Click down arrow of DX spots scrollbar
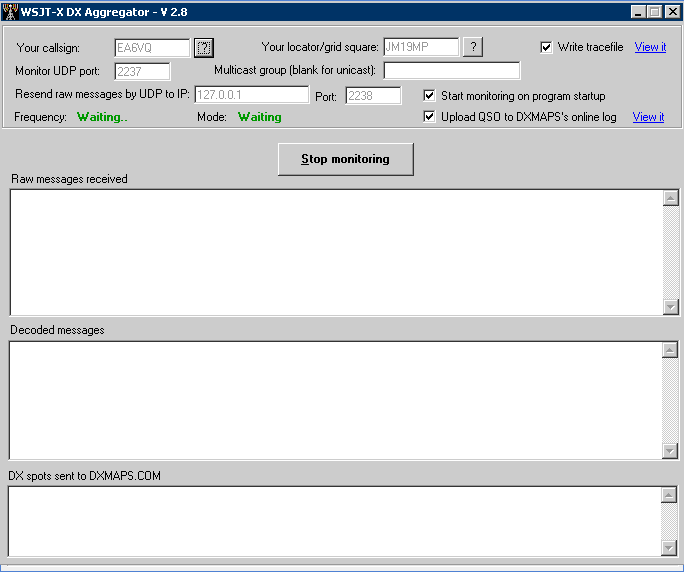 [x=669, y=548]
